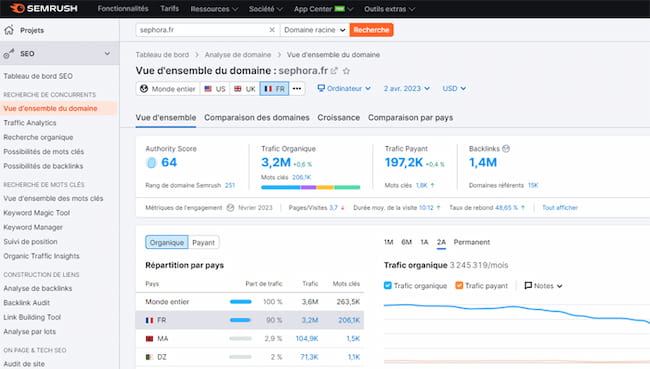Click the MA Morocco flag row icon

click(150, 339)
